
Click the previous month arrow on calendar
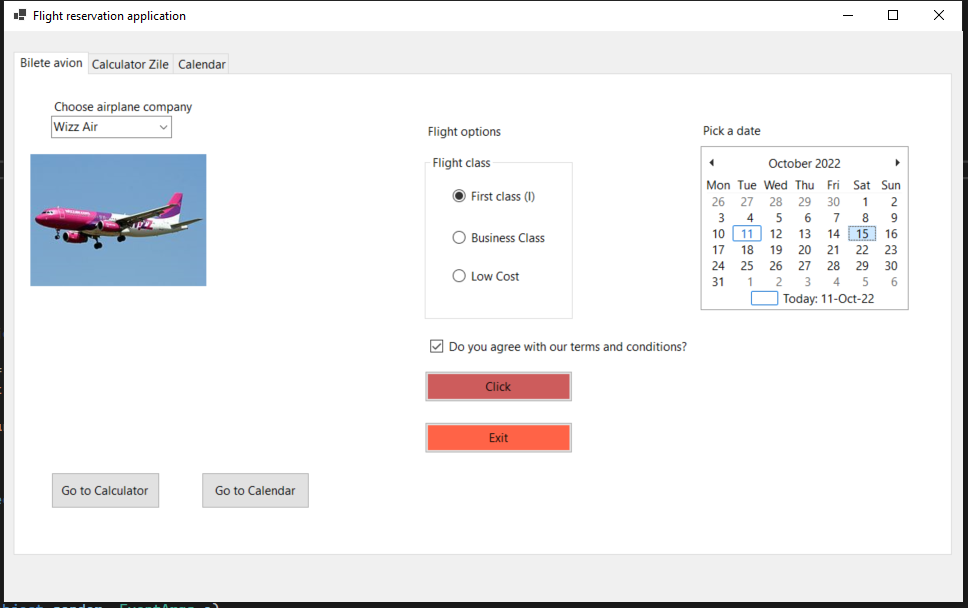(711, 162)
